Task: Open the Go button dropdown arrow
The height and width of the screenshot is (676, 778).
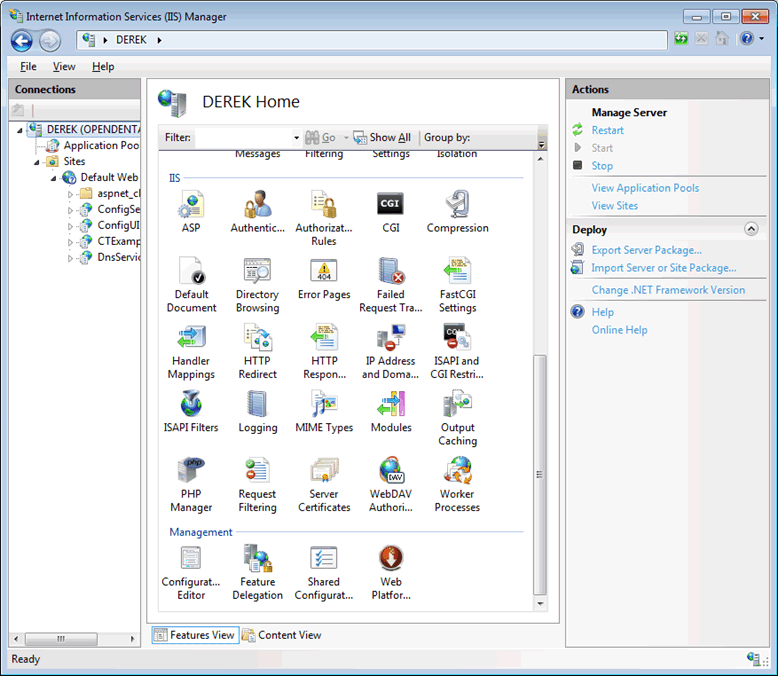Action: pos(346,137)
